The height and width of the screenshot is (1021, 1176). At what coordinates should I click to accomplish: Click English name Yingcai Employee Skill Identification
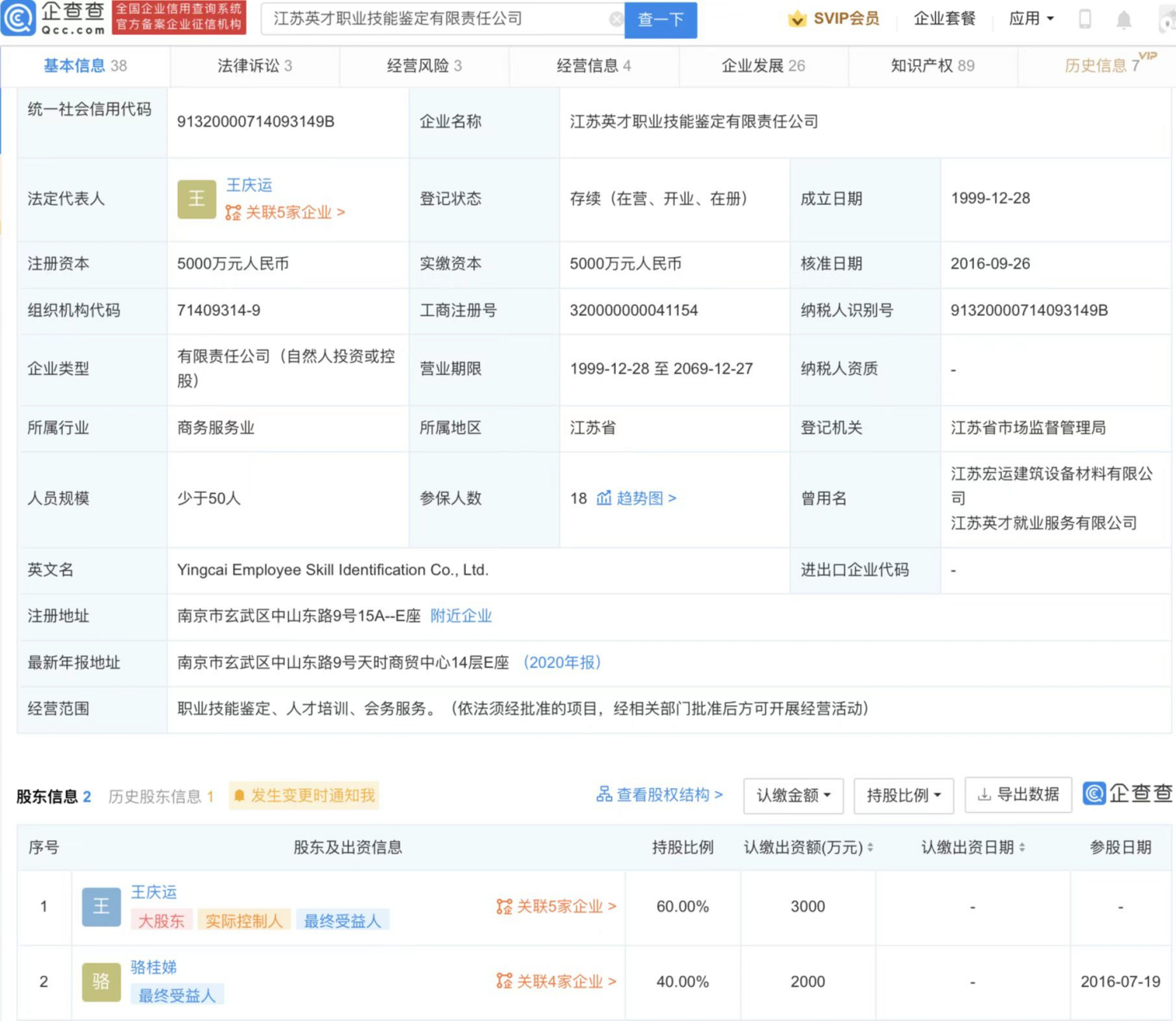point(333,570)
